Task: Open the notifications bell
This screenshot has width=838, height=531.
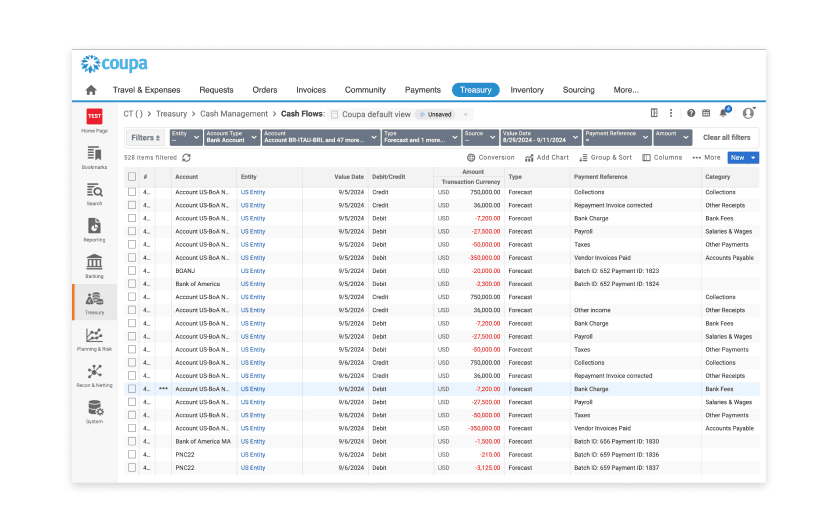Action: pyautogui.click(x=723, y=113)
